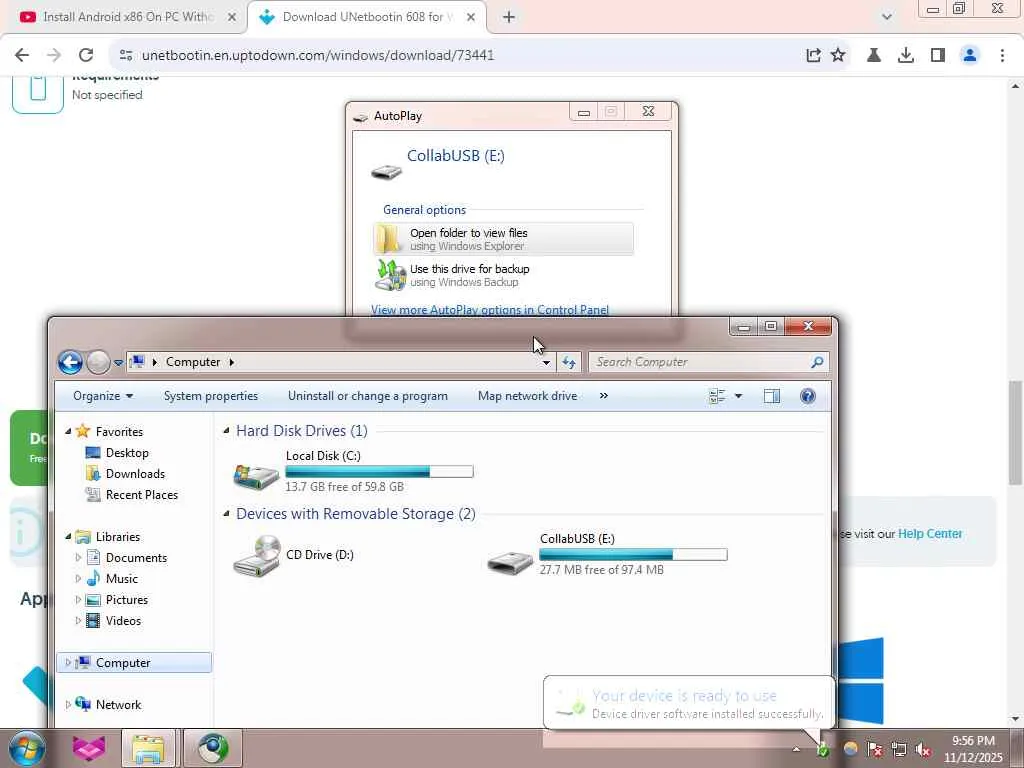Click Uninstall or change a program

coord(368,396)
